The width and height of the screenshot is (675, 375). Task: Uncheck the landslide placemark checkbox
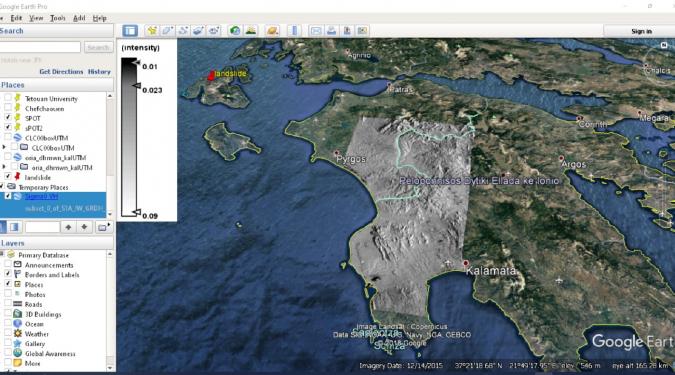click(8, 177)
